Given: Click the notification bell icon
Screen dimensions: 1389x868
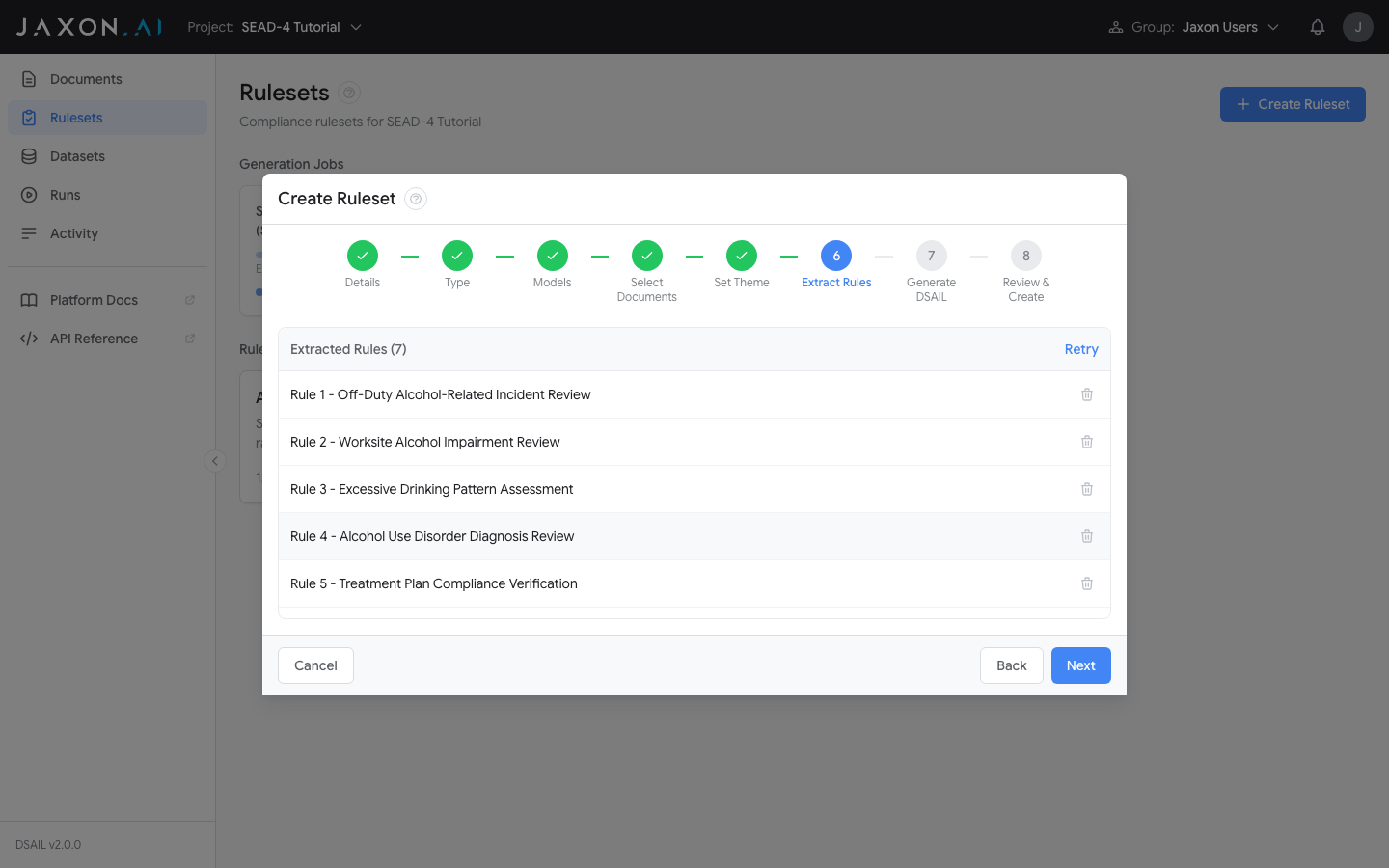Looking at the screenshot, I should coord(1318,26).
